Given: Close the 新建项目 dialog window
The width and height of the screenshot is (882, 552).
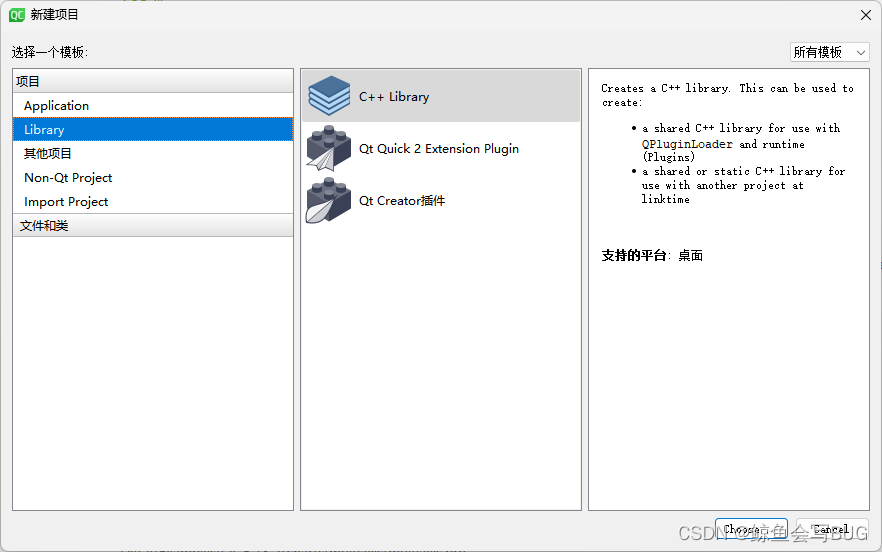Looking at the screenshot, I should 866,15.
